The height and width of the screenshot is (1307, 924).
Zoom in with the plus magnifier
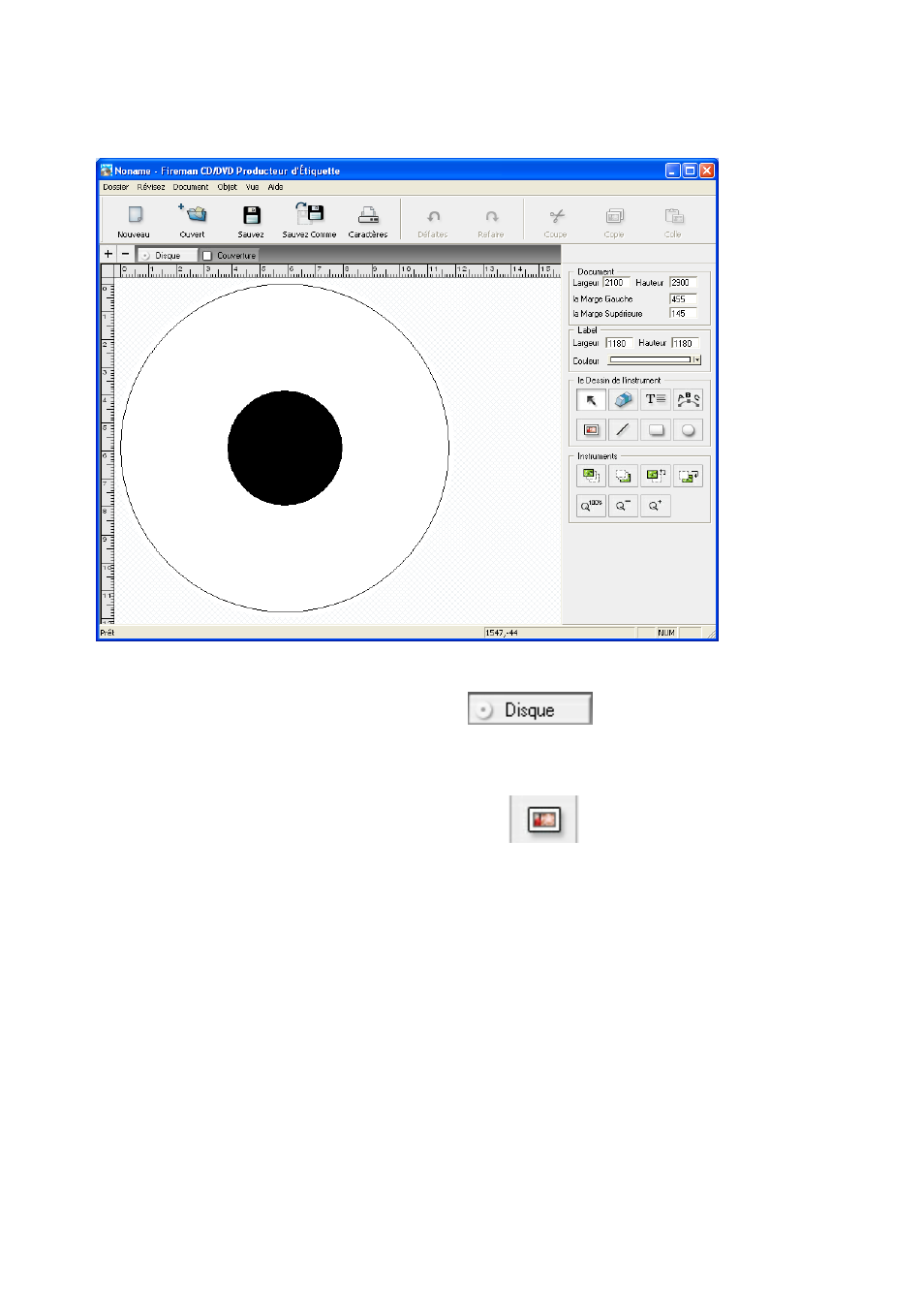656,506
